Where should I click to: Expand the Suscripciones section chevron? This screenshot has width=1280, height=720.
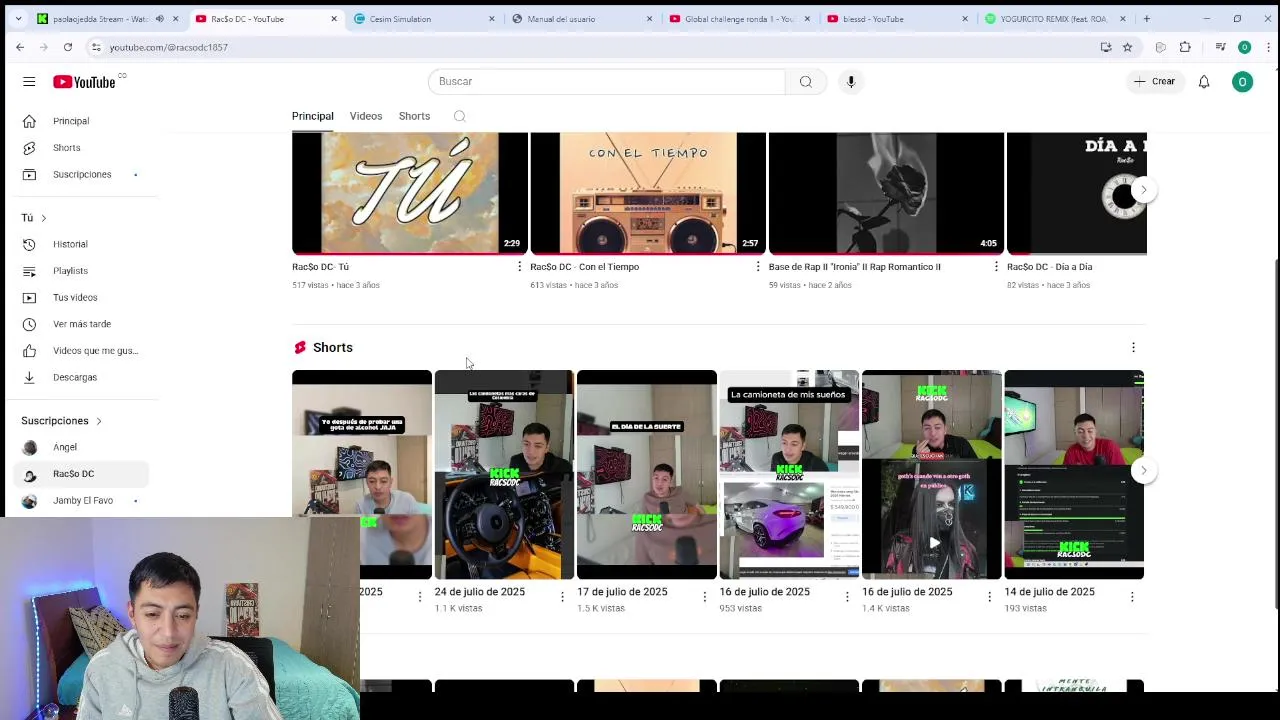click(x=99, y=421)
